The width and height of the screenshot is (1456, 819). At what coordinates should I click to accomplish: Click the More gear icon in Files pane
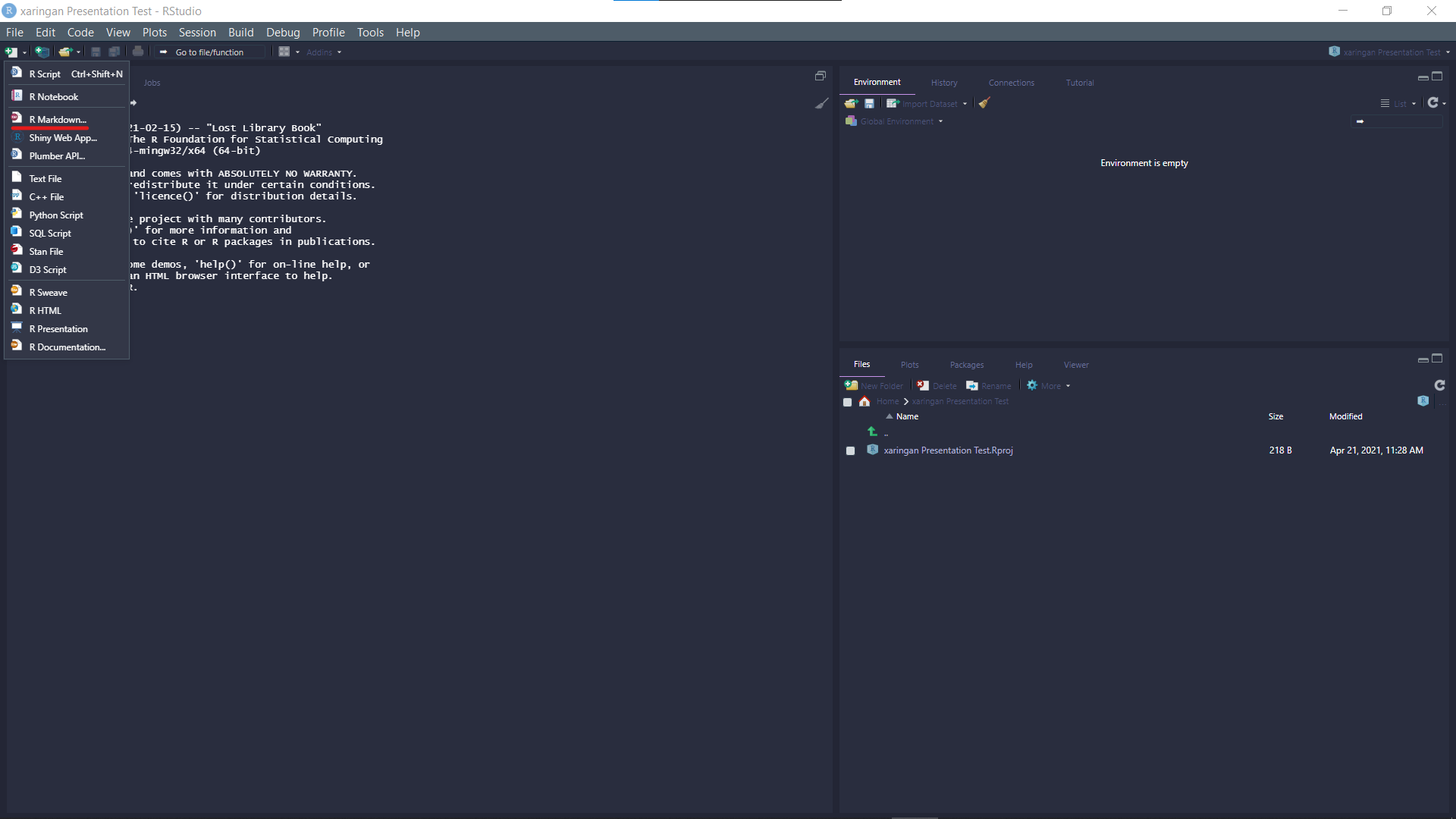coord(1032,385)
